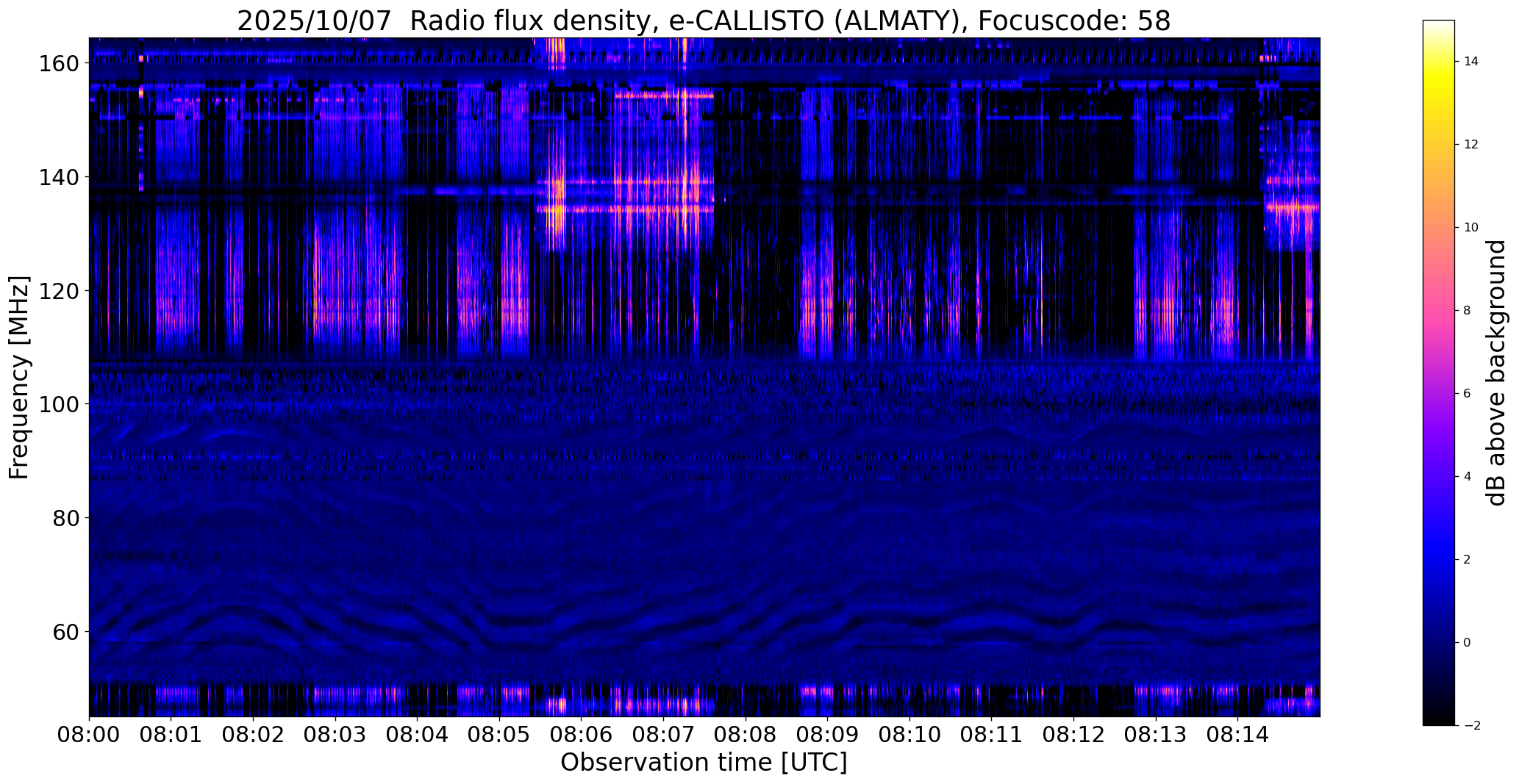1519x784 pixels.
Task: Click the 08:12 time tick label
Action: (1073, 735)
